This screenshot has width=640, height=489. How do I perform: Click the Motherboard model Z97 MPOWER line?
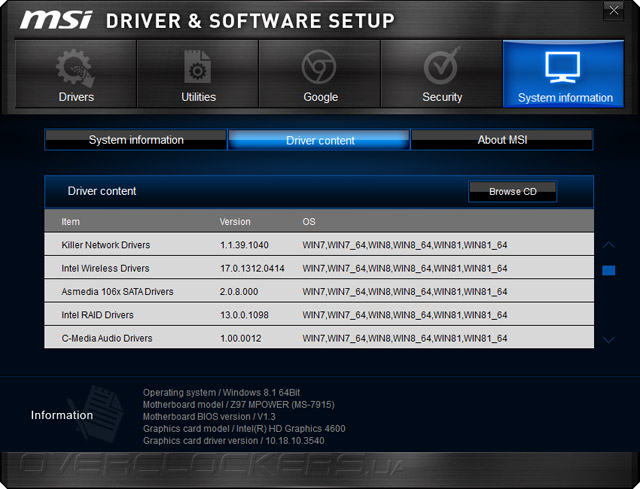tap(238, 405)
